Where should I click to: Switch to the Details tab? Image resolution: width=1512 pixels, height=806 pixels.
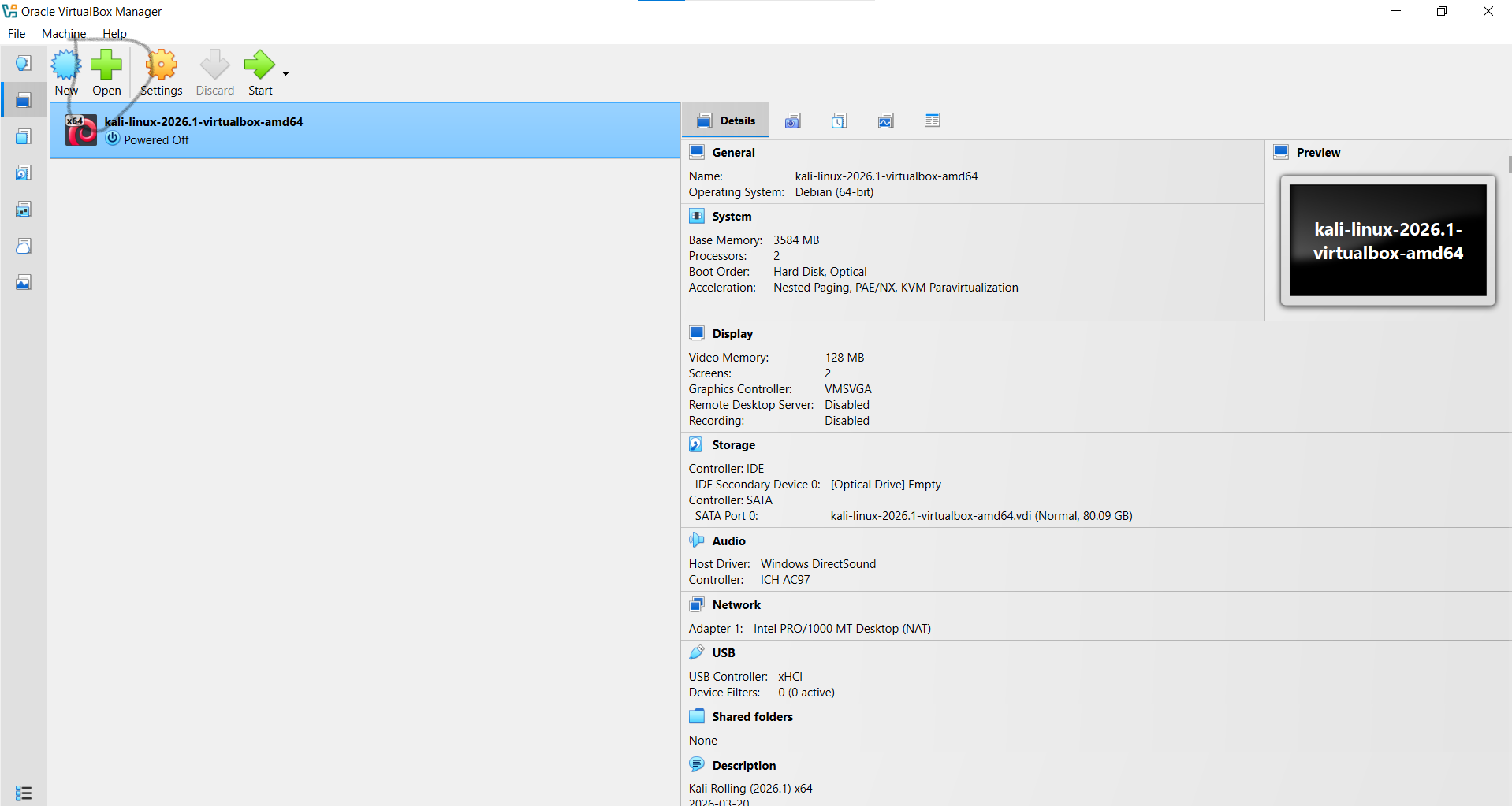726,121
